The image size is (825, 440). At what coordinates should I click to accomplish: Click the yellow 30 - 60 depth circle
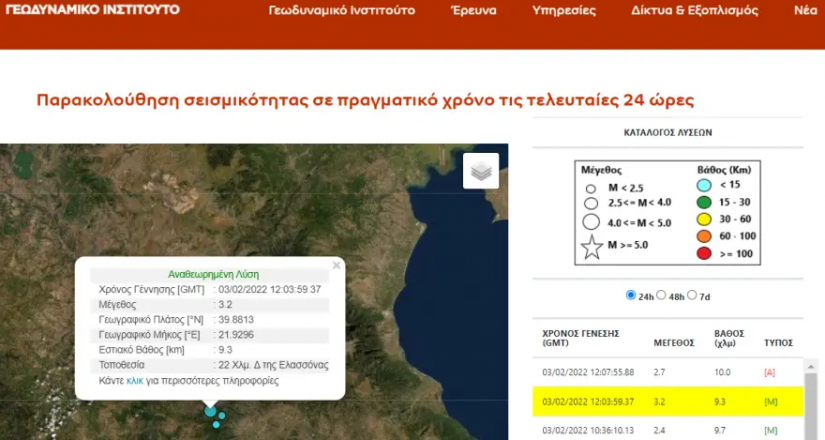(x=704, y=219)
